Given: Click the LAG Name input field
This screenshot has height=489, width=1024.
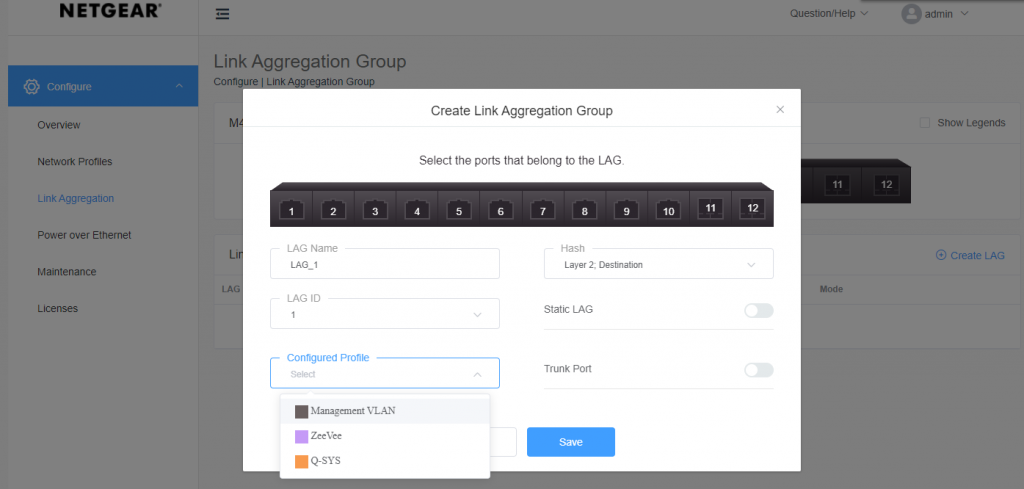Looking at the screenshot, I should click(385, 265).
